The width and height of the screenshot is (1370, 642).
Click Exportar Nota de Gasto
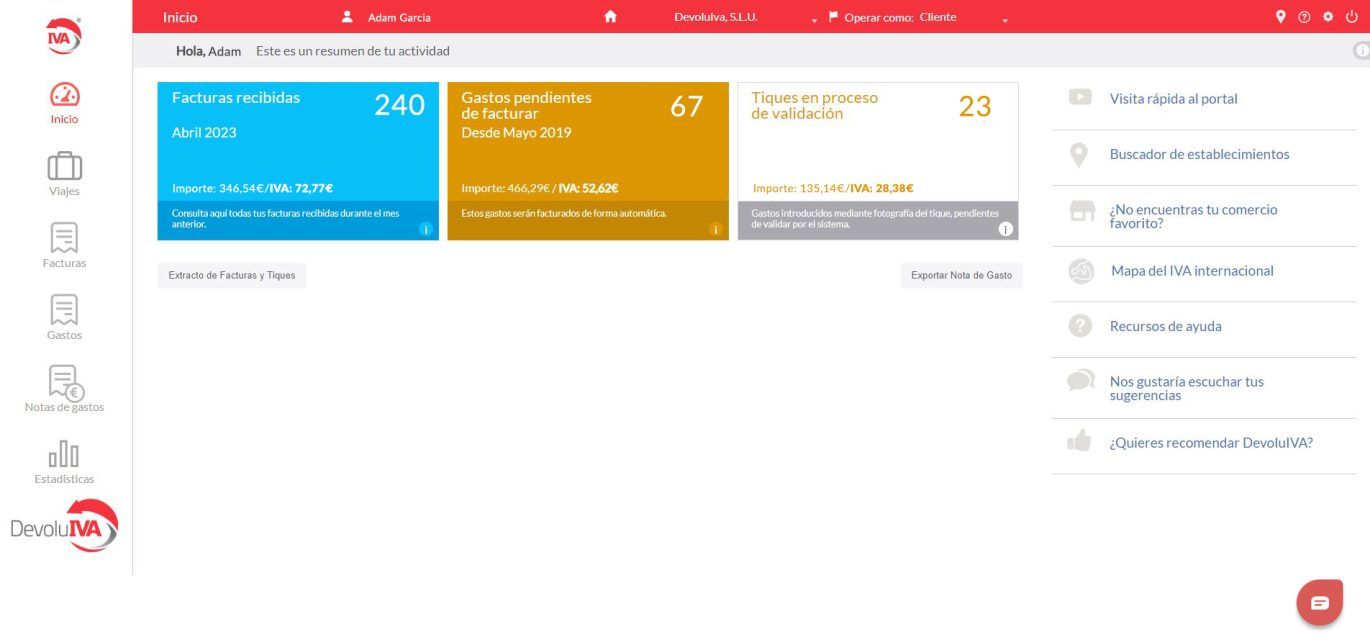click(x=962, y=274)
